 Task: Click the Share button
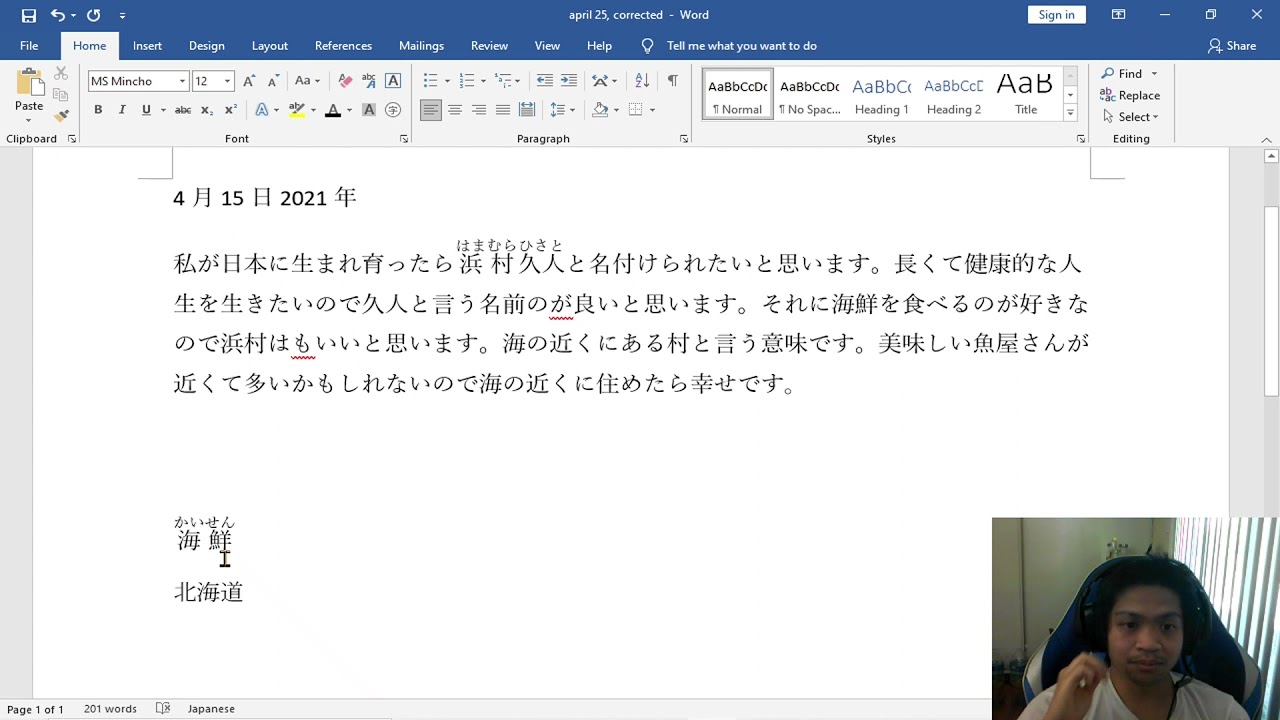coord(1232,46)
